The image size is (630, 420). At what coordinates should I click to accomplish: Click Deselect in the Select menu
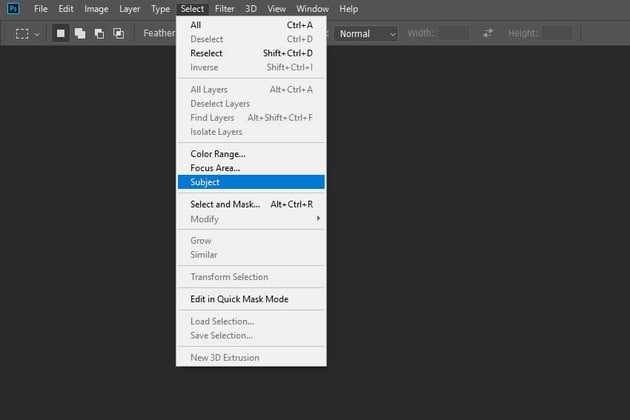251,39
